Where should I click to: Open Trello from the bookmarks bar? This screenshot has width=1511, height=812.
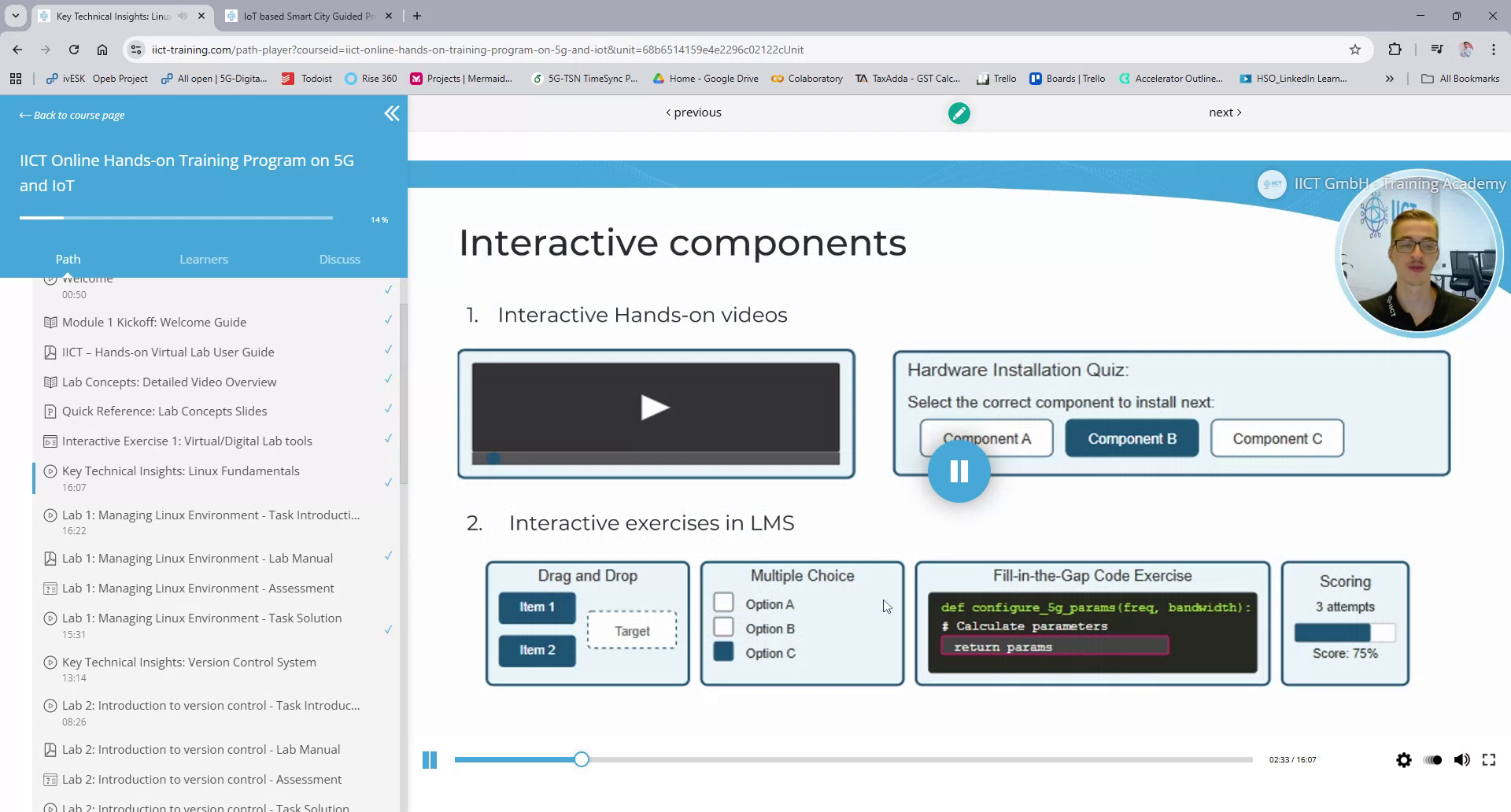[x=996, y=79]
